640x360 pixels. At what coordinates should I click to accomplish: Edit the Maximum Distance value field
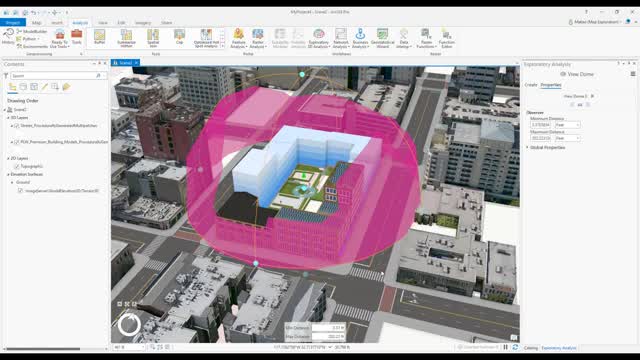[x=540, y=138]
